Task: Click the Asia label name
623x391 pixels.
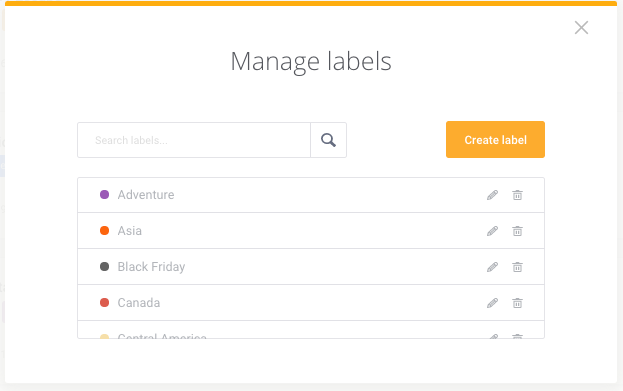Action: point(130,231)
